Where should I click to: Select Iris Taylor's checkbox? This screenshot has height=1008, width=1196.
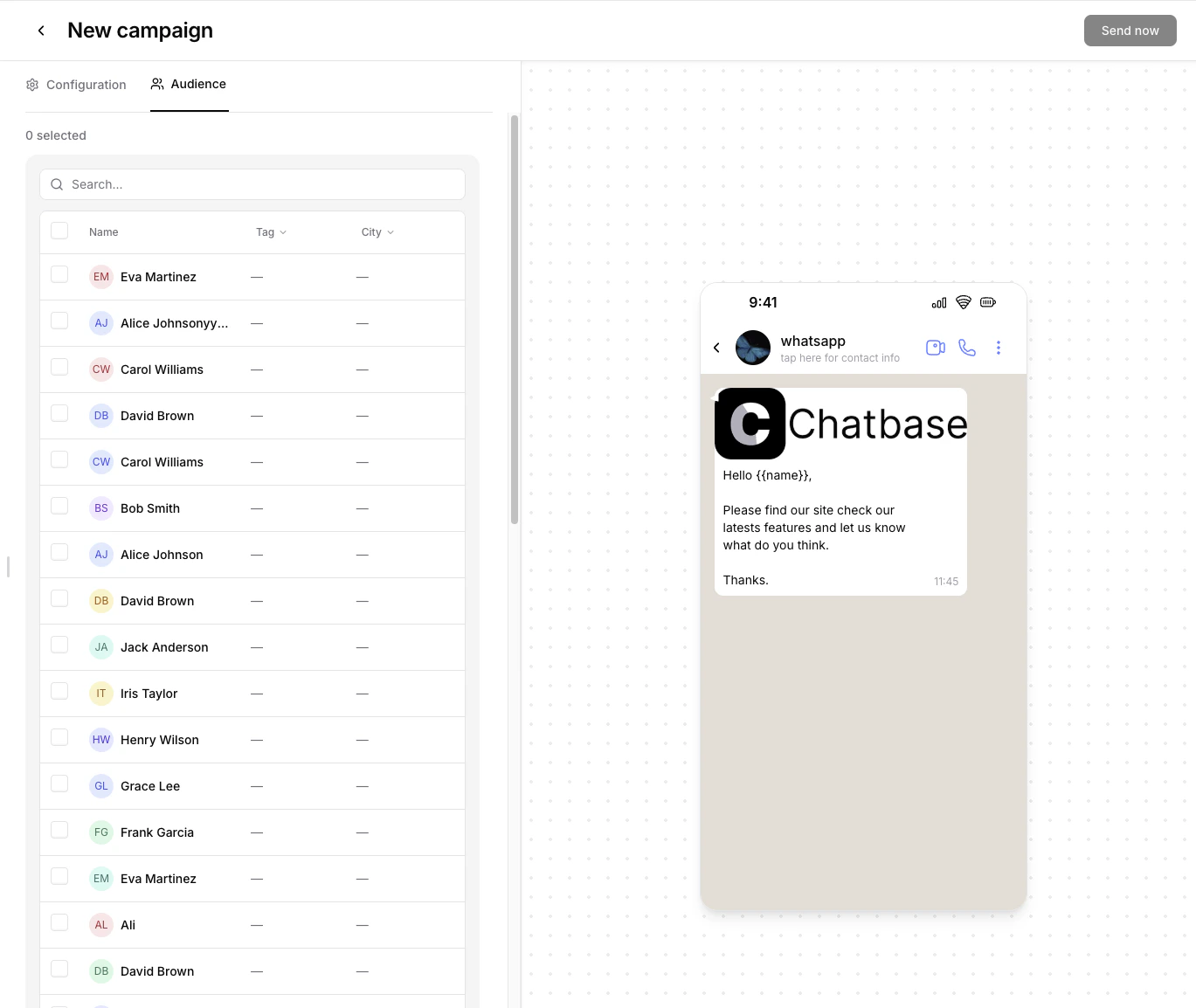(59, 691)
